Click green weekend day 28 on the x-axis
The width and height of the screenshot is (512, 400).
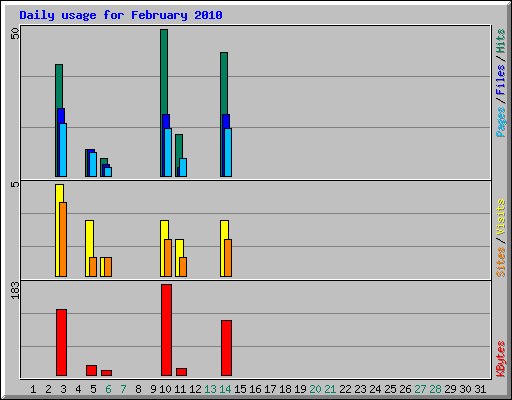coord(435,389)
